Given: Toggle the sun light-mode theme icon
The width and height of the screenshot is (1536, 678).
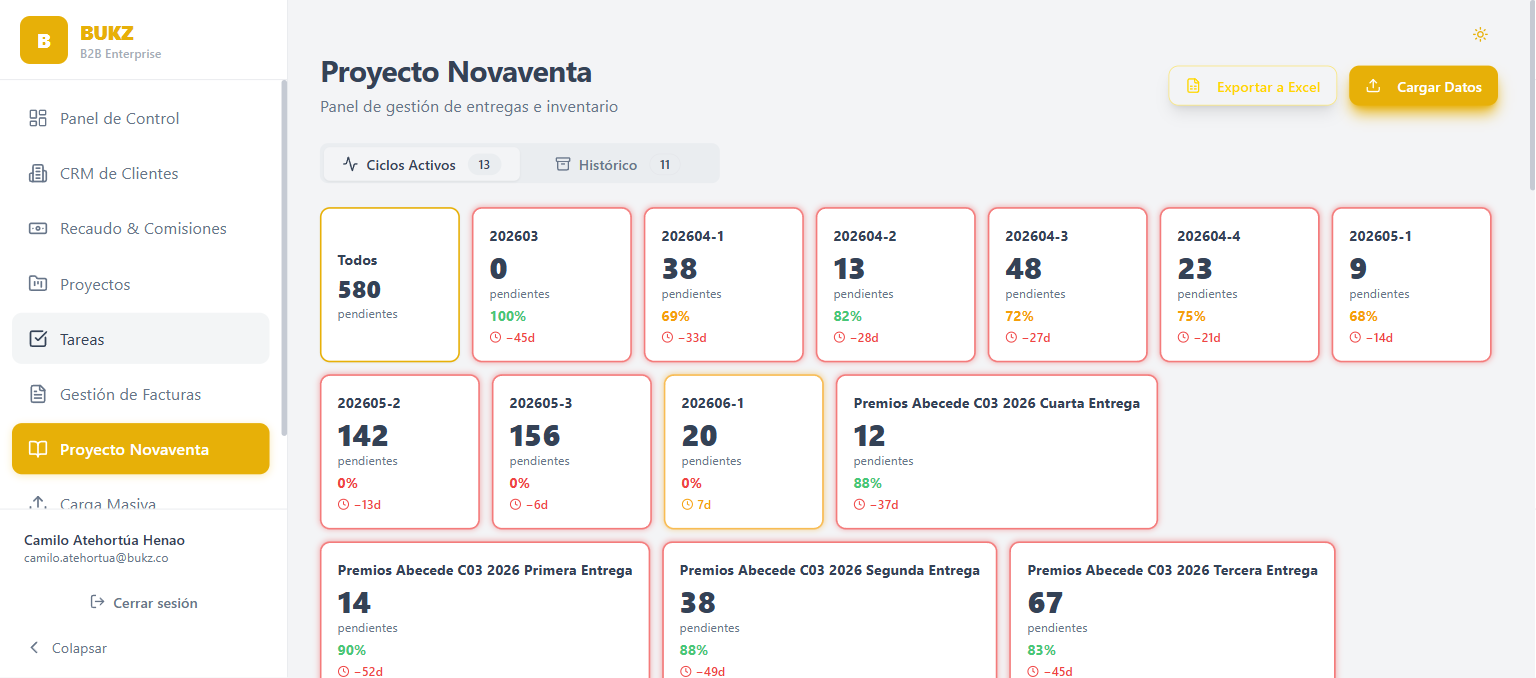Looking at the screenshot, I should click(x=1480, y=34).
